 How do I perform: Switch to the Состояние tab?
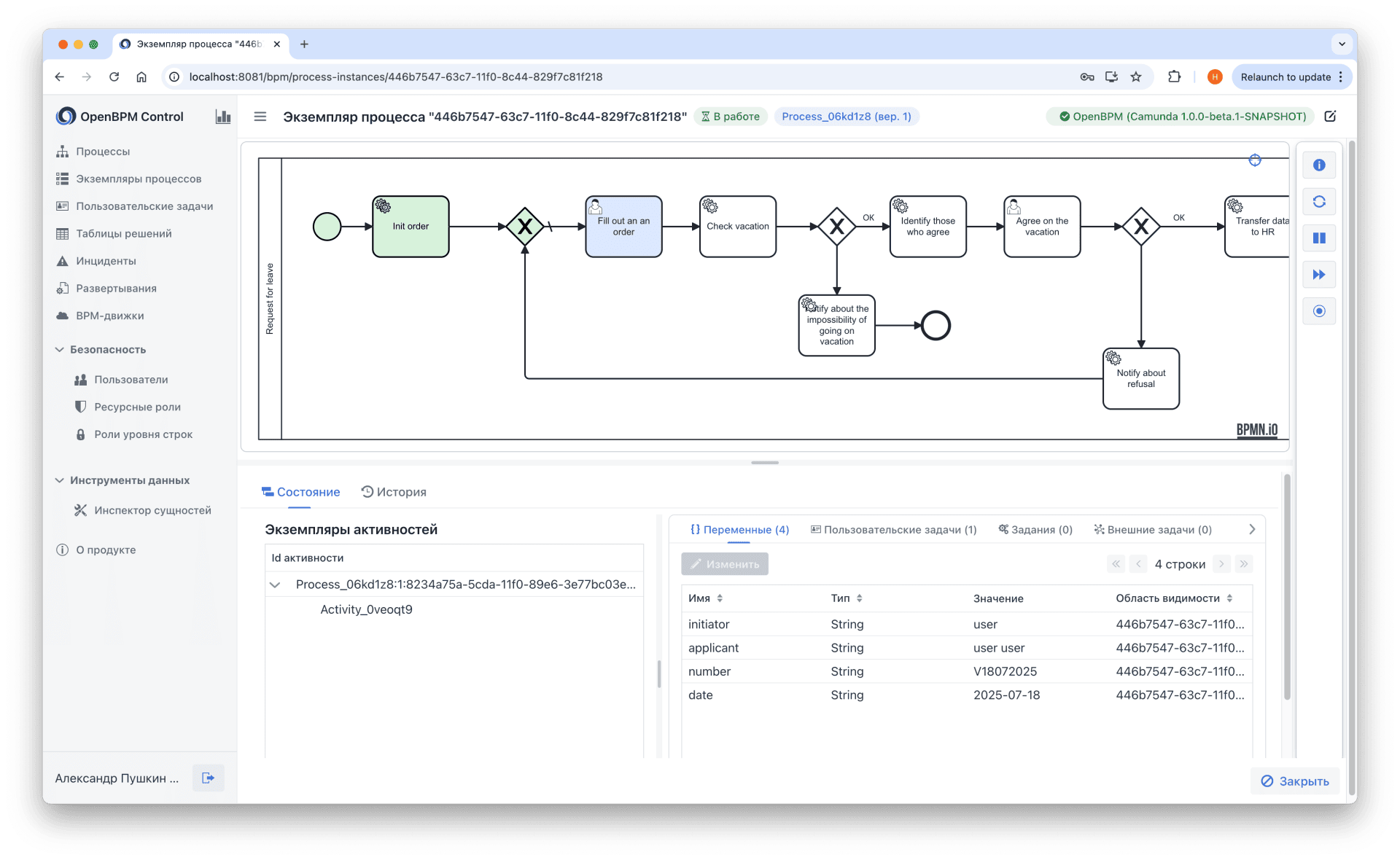[x=300, y=492]
